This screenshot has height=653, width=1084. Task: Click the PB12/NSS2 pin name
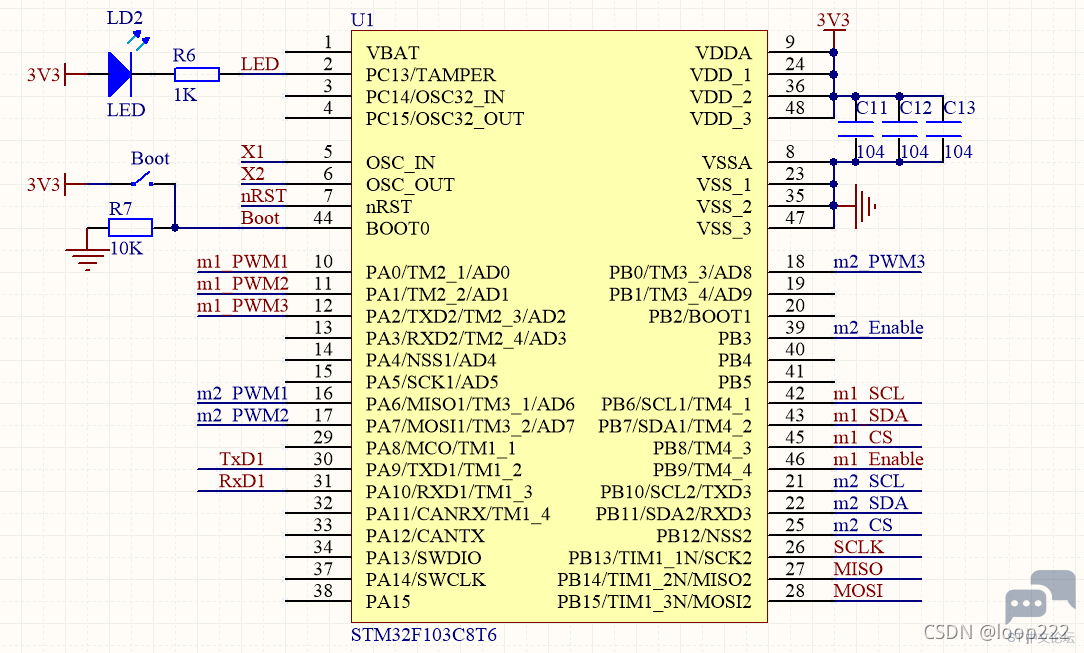click(x=704, y=536)
